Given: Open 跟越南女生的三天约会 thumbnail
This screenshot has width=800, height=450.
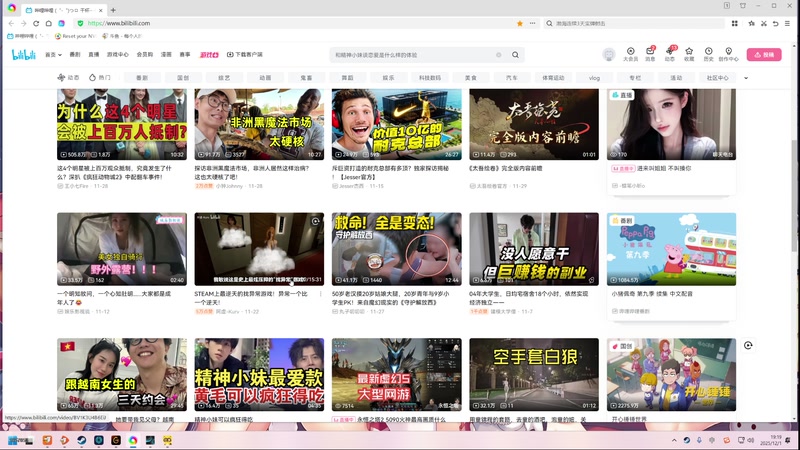Looking at the screenshot, I should (x=122, y=374).
